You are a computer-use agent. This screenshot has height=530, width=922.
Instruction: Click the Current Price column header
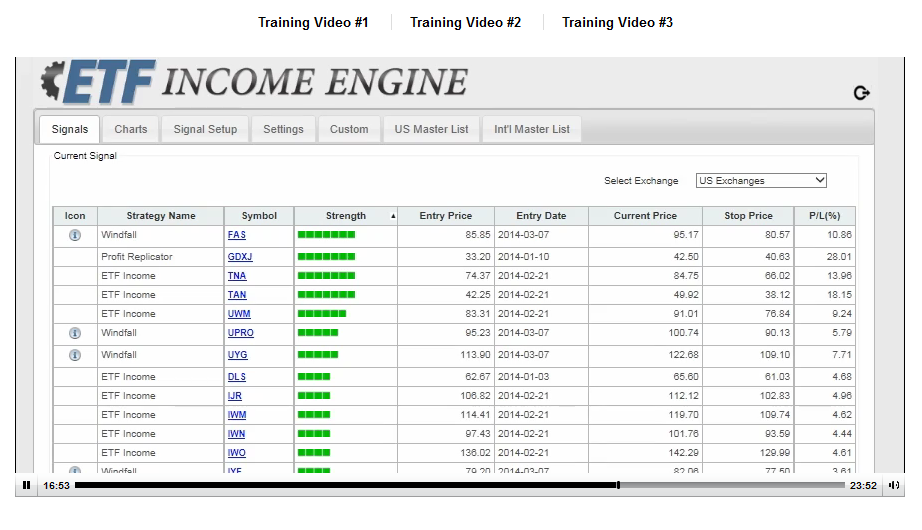pyautogui.click(x=645, y=216)
